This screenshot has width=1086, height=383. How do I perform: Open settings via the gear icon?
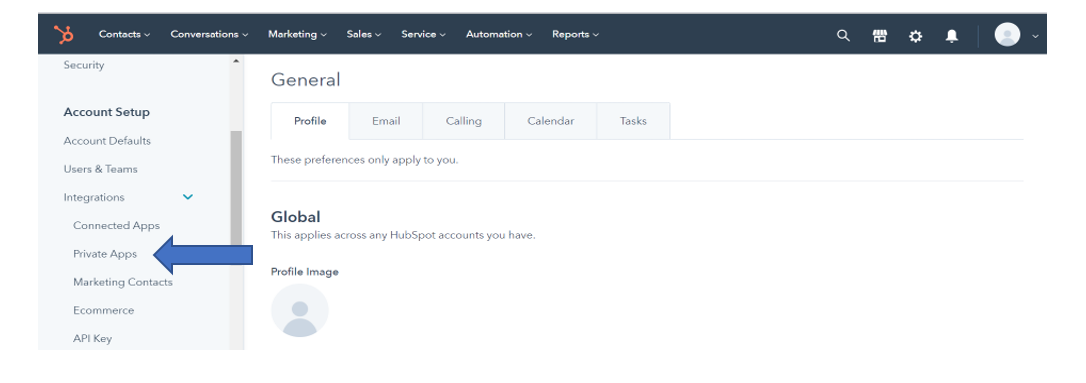coord(916,35)
